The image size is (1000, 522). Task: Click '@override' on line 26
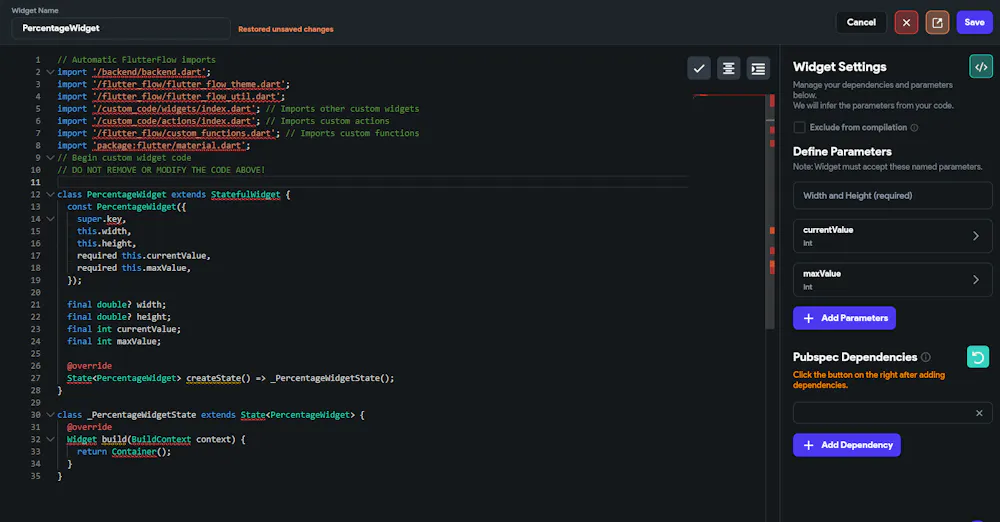89,366
